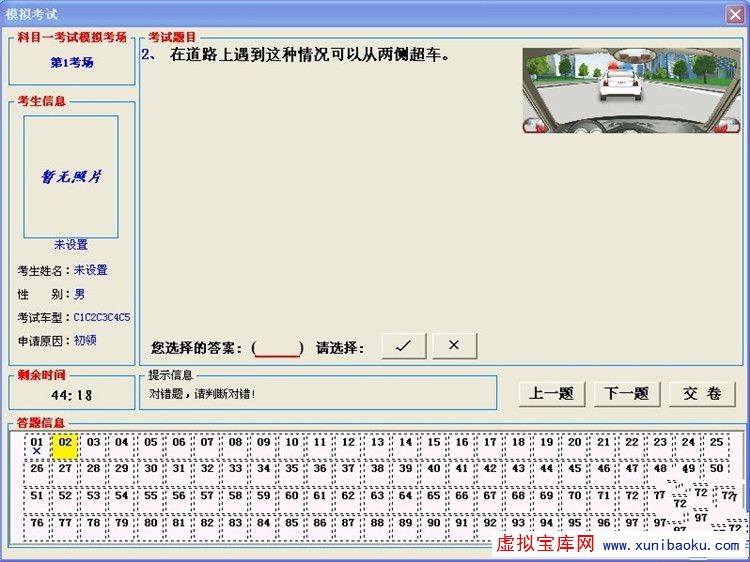
Task: Click the candidate photo placeholder 暂无照片
Action: (71, 176)
